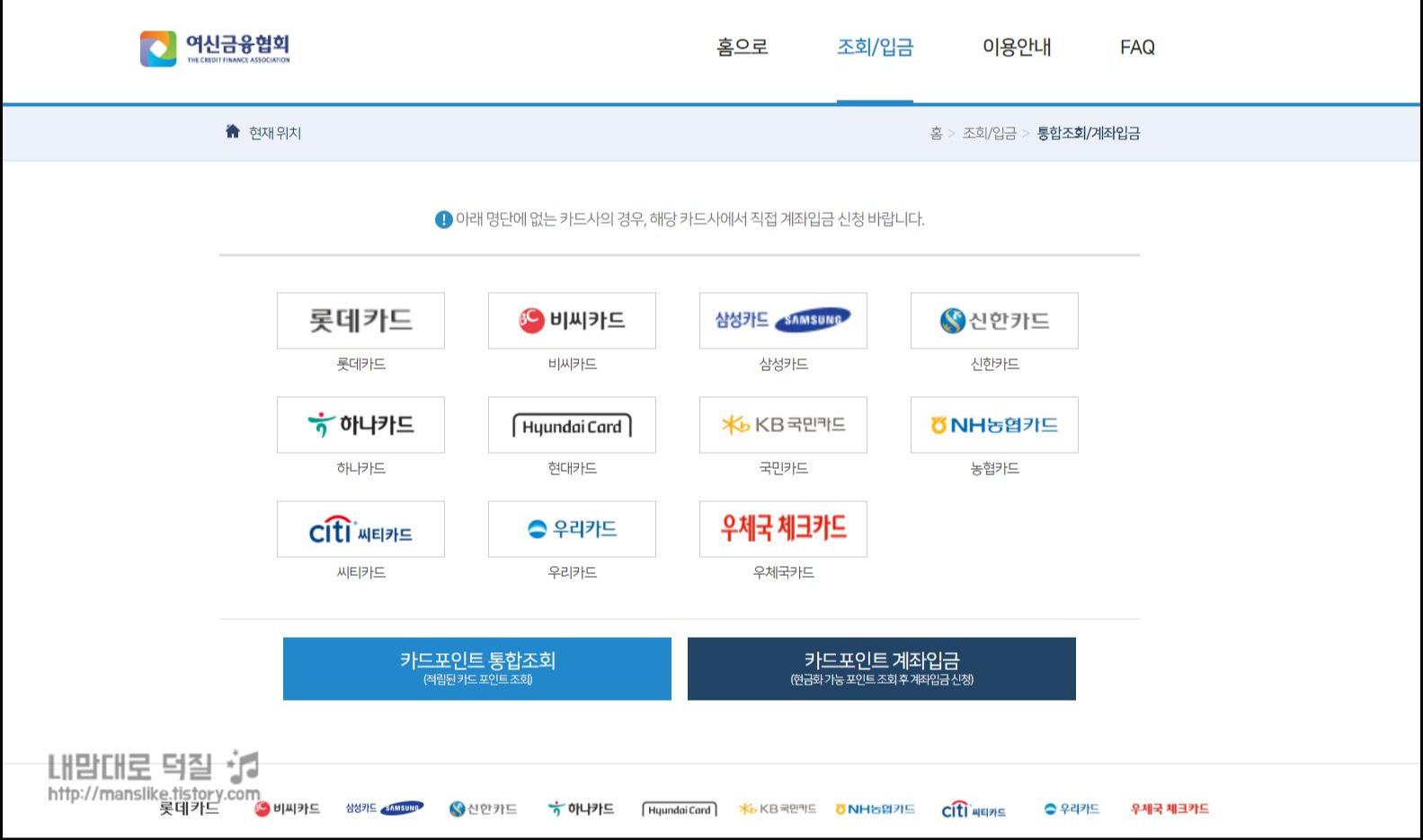1423x840 pixels.
Task: Open 우체국 체크카드 logo in the footer strip
Action: [x=1170, y=809]
